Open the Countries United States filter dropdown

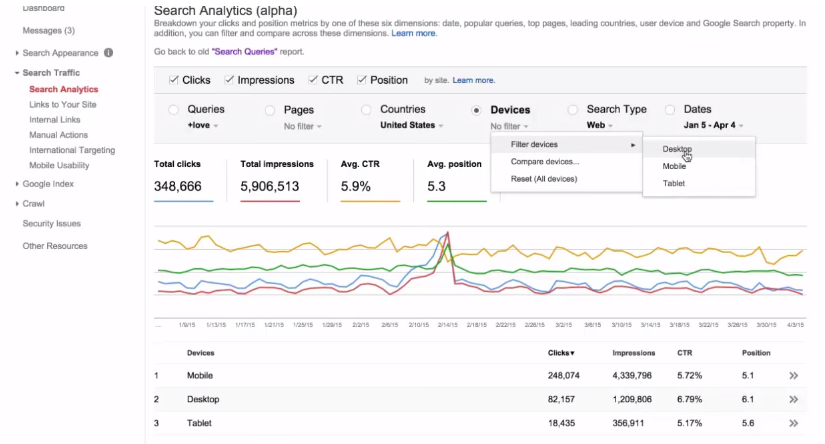[412, 126]
